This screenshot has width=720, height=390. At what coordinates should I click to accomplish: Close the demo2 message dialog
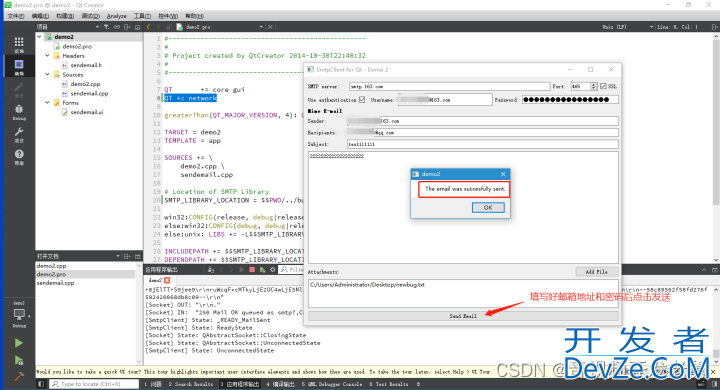click(x=503, y=174)
